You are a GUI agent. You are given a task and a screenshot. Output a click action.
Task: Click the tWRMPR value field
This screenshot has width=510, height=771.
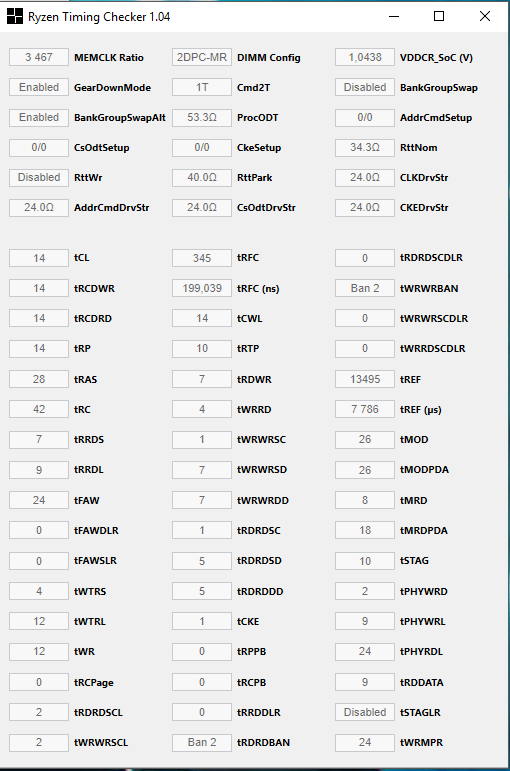click(x=365, y=742)
